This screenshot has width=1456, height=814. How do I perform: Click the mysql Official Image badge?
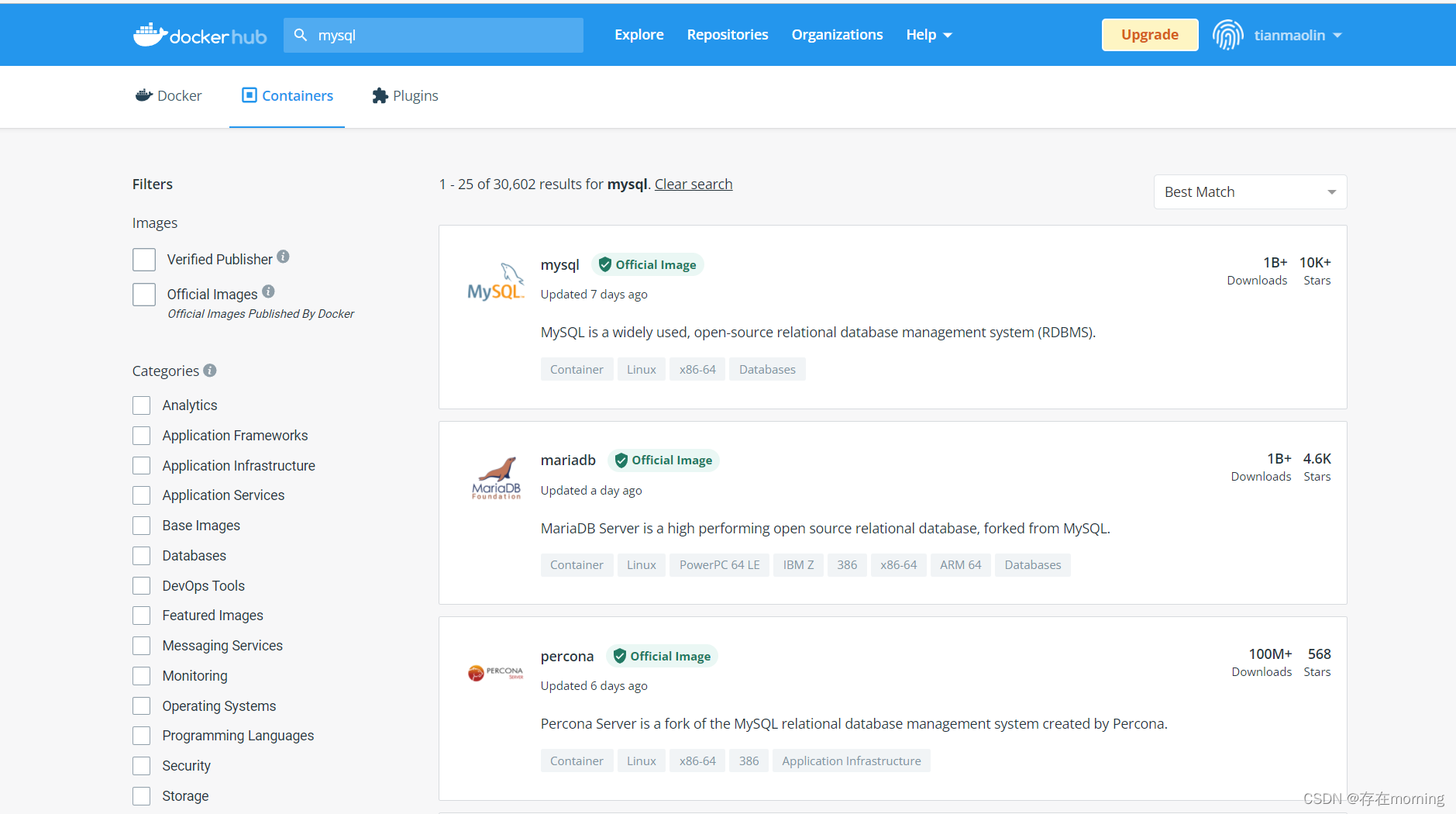point(648,264)
